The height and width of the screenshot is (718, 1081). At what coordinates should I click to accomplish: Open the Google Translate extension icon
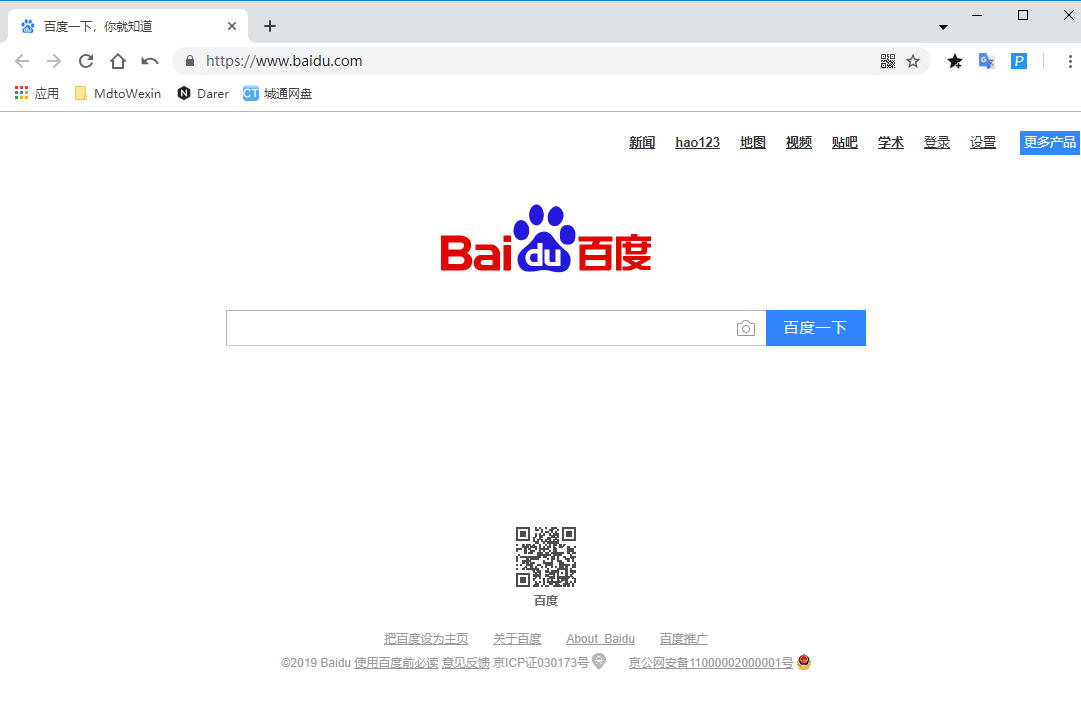[987, 61]
